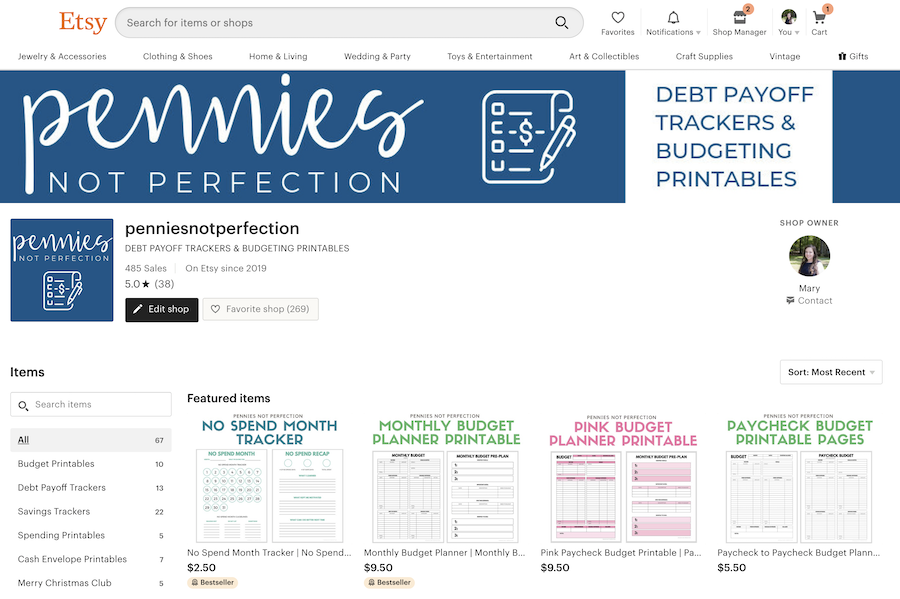
Task: Click the $5.50 price text
Action: tap(732, 567)
